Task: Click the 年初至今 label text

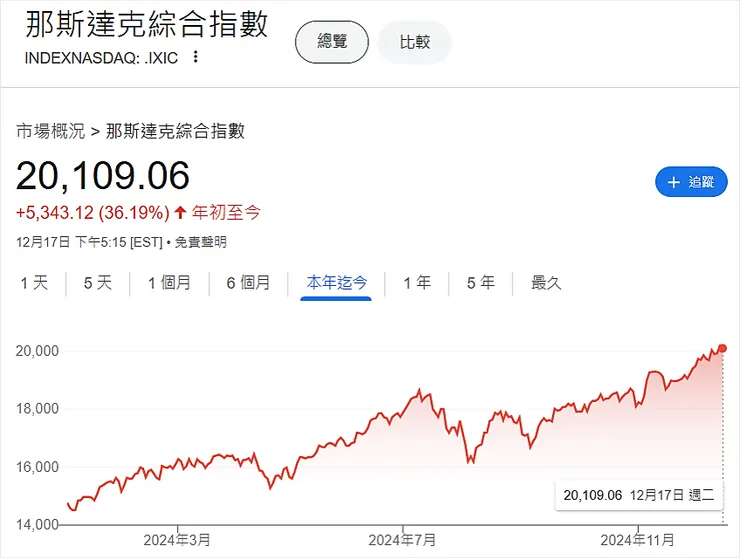Action: [226, 212]
